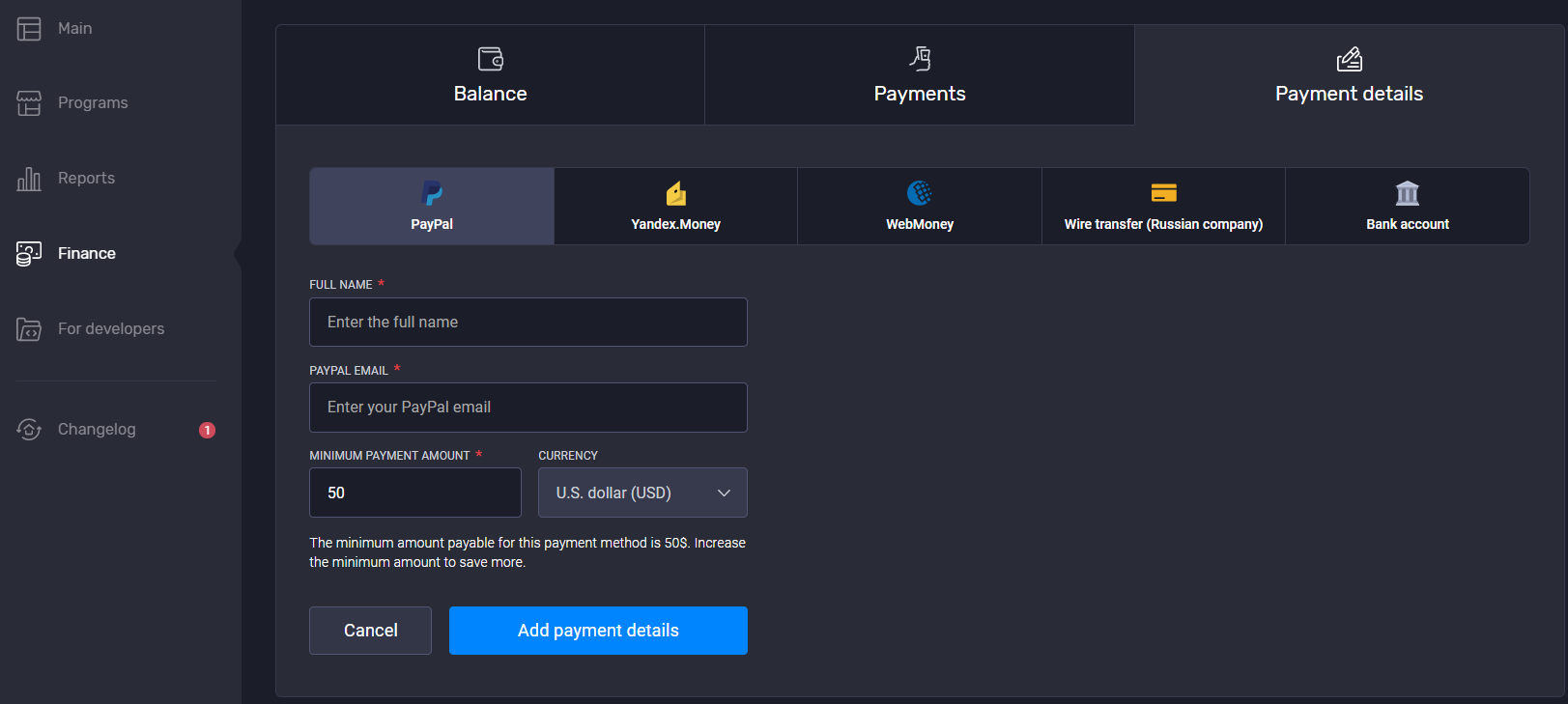The image size is (1568, 704).
Task: Choose PayPal payment method tab
Action: click(432, 207)
